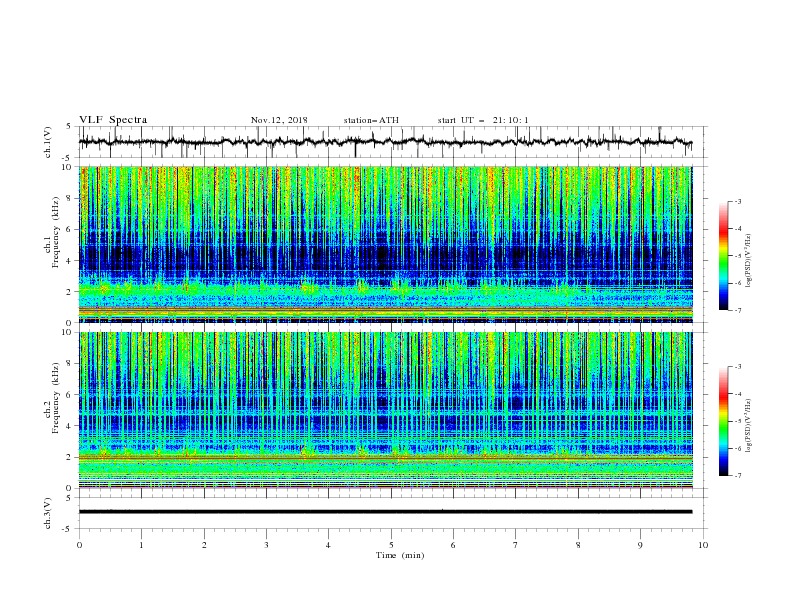Click time axis tick label "1"

click(x=141, y=545)
